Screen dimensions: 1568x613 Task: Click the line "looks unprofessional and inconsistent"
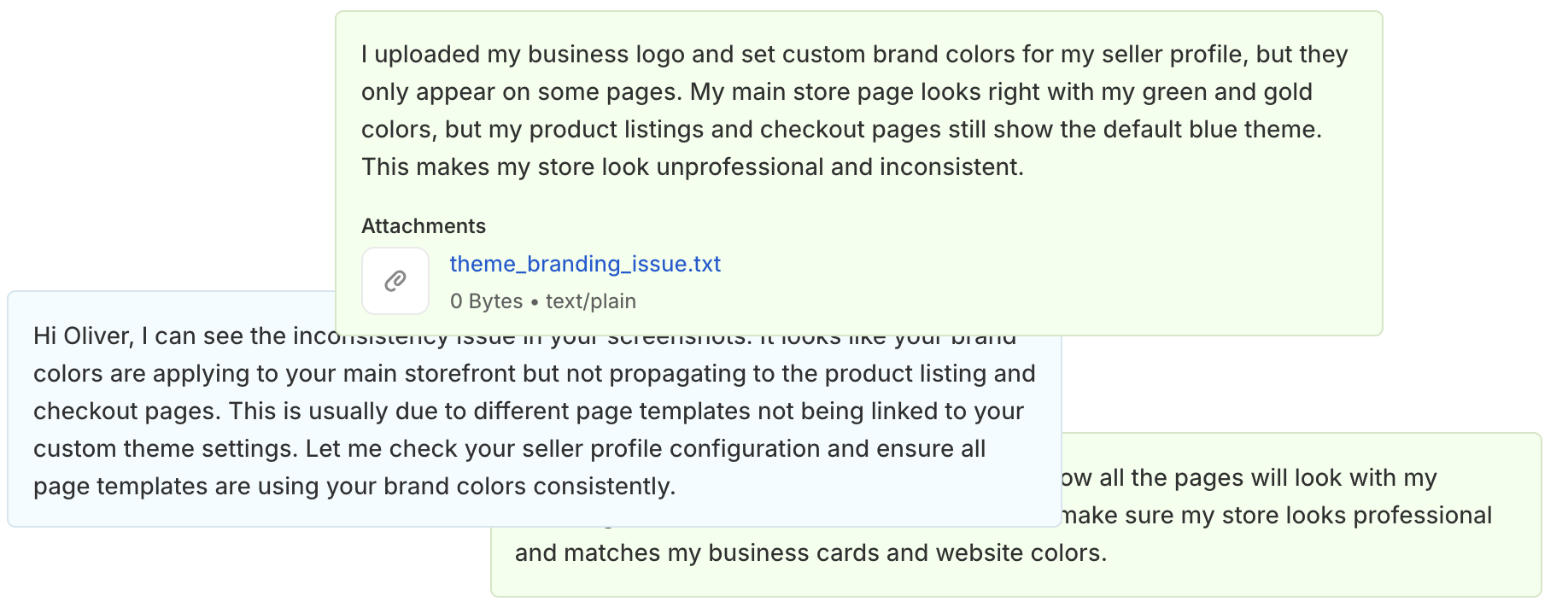point(692,167)
